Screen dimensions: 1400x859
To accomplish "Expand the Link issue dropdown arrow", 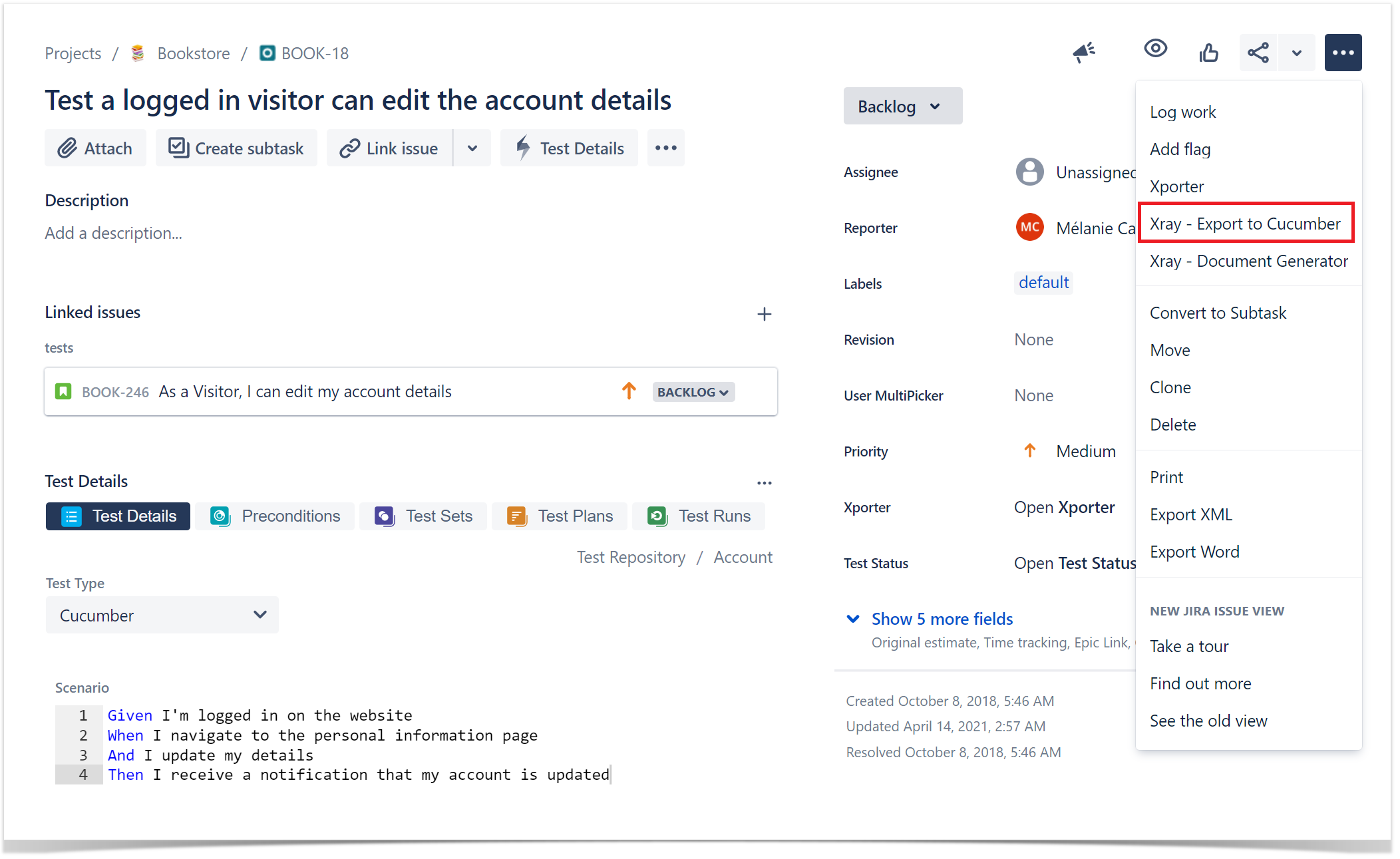I will pyautogui.click(x=472, y=148).
